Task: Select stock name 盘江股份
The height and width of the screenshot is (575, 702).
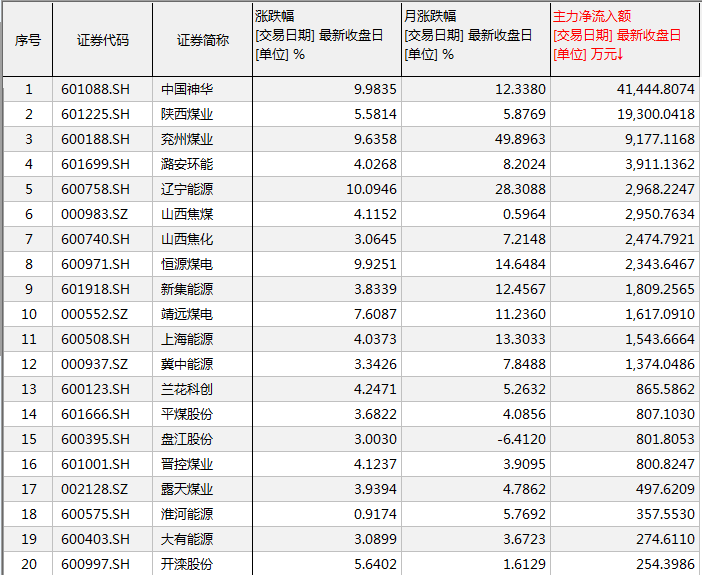Action: (187, 439)
